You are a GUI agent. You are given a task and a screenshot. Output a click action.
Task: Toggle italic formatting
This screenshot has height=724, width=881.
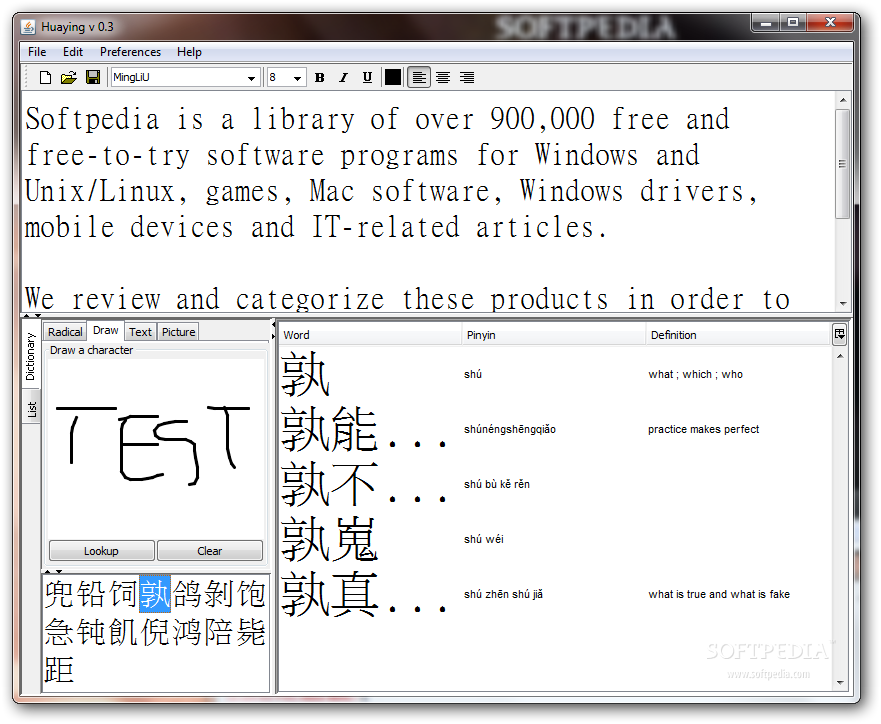[343, 78]
